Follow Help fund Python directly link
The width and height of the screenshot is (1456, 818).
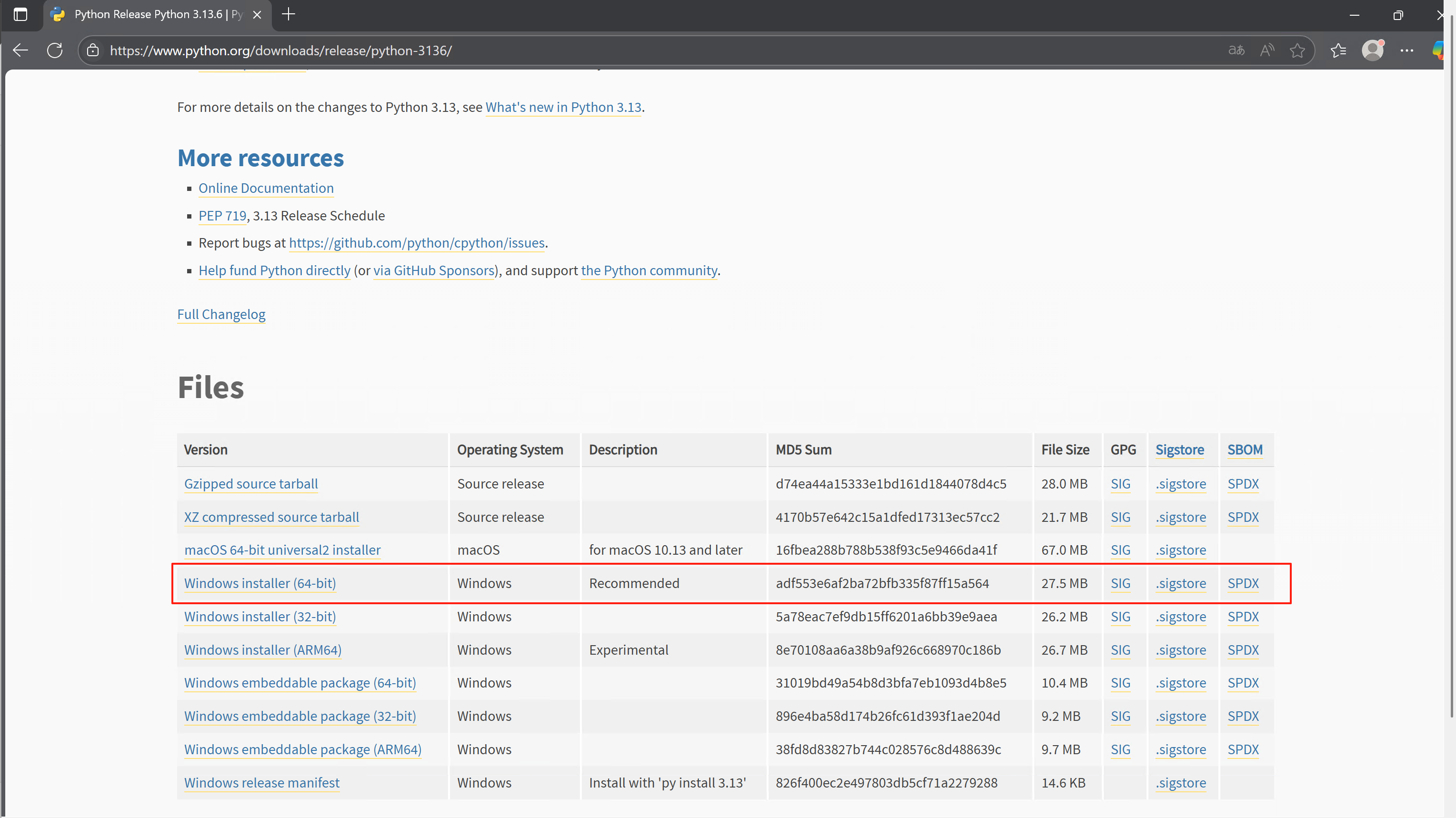pos(275,271)
